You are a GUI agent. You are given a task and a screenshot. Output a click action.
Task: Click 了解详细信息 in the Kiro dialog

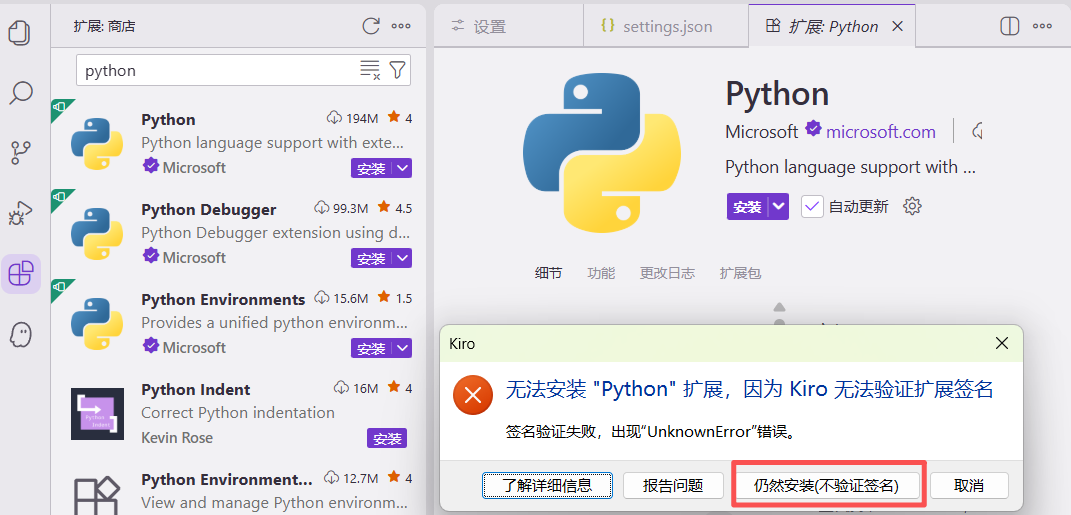(x=547, y=486)
